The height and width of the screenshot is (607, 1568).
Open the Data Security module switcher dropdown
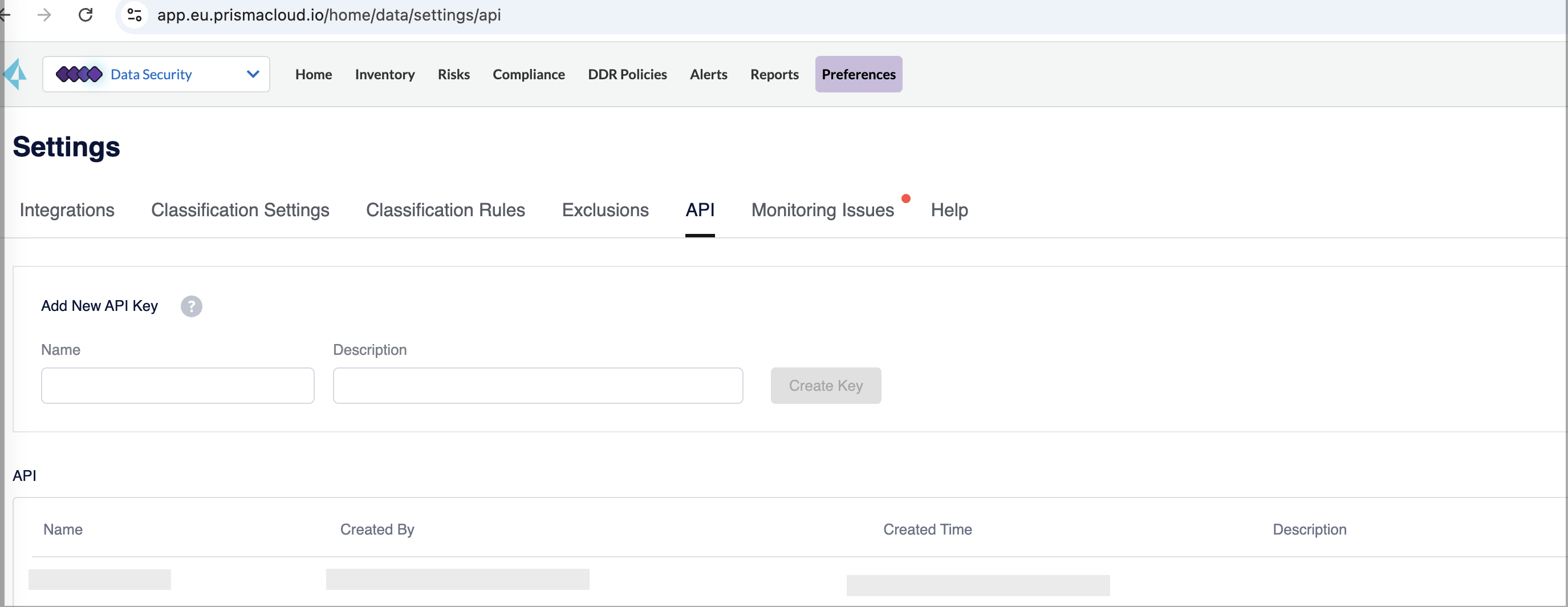pos(253,74)
